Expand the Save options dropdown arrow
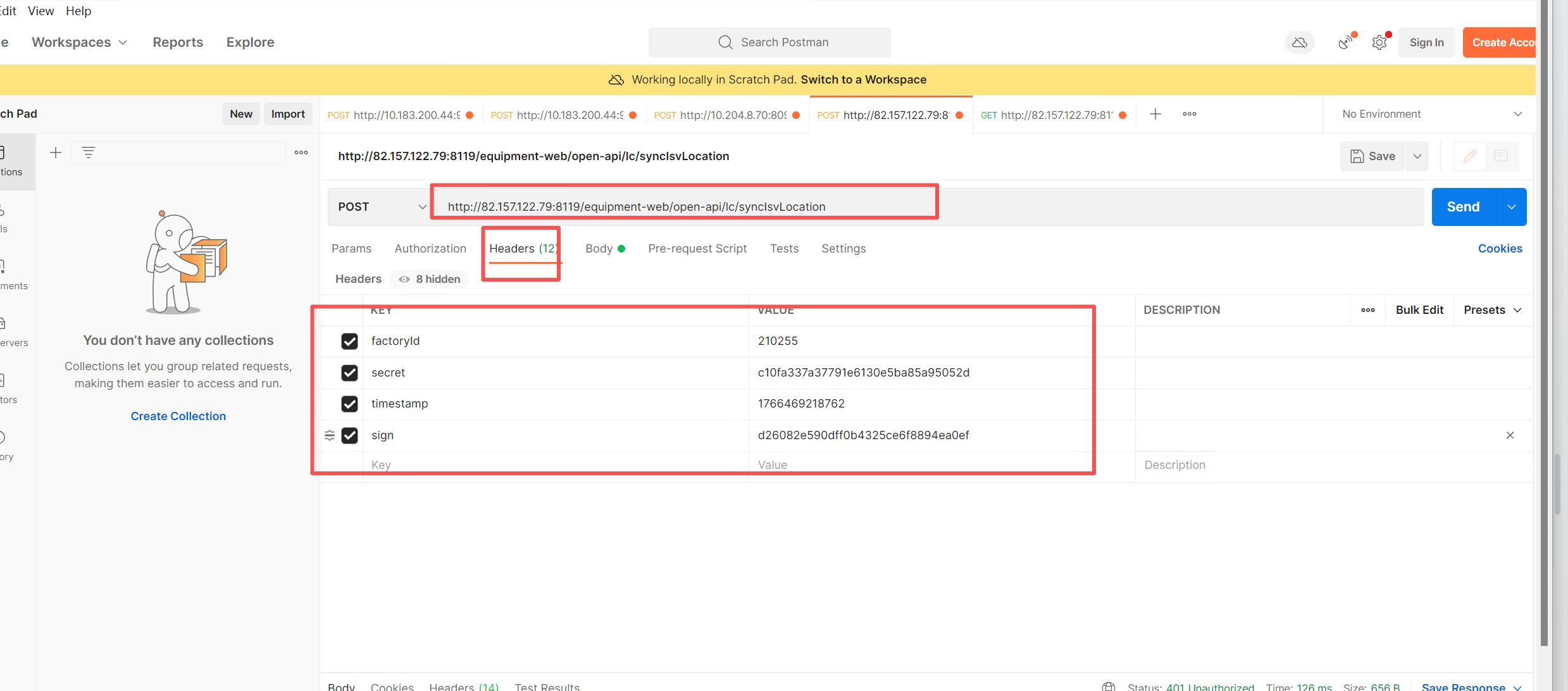This screenshot has height=691, width=1568. point(1417,156)
